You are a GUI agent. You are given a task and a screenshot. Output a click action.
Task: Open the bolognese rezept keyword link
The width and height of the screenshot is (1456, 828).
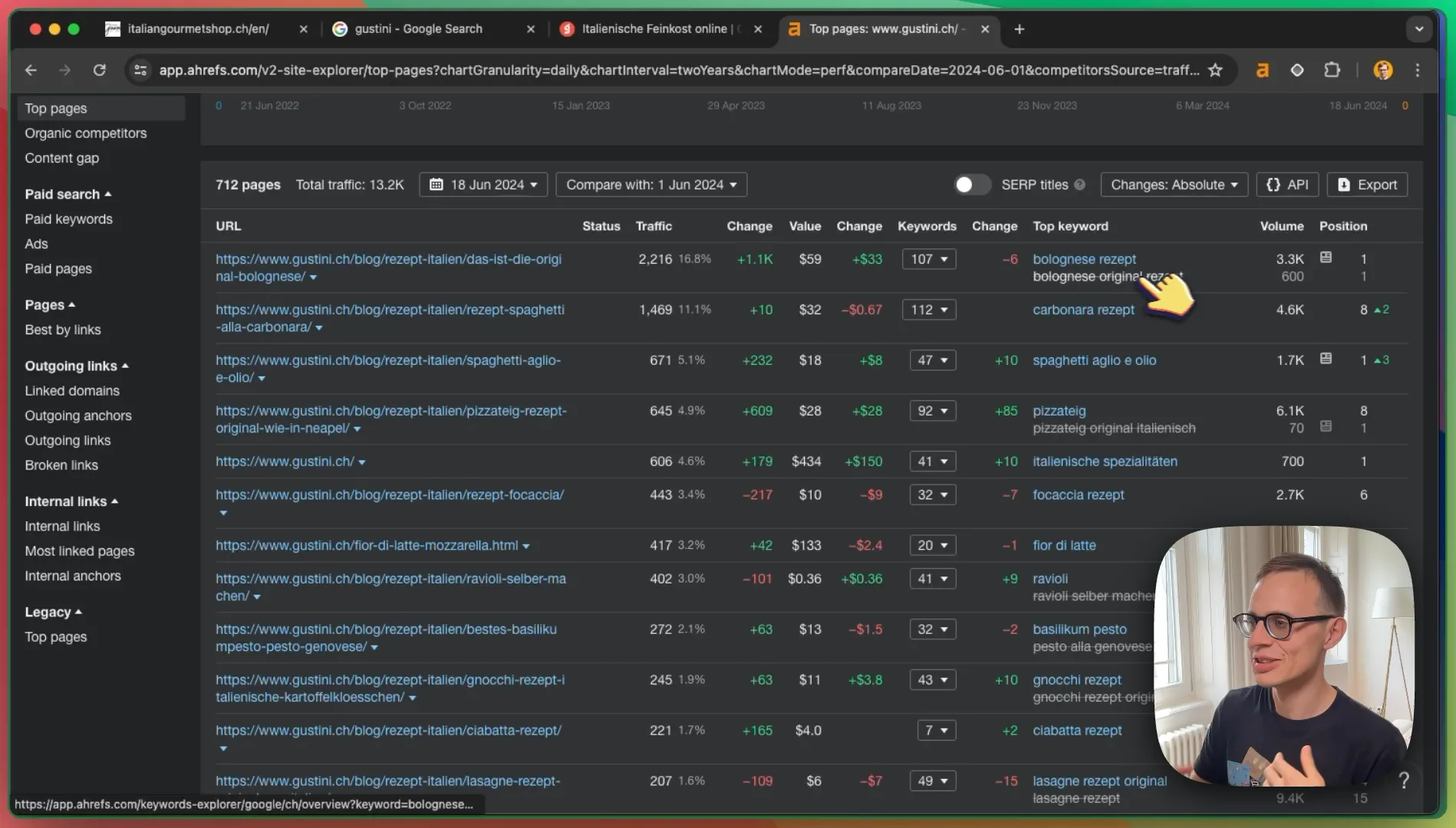(x=1084, y=259)
